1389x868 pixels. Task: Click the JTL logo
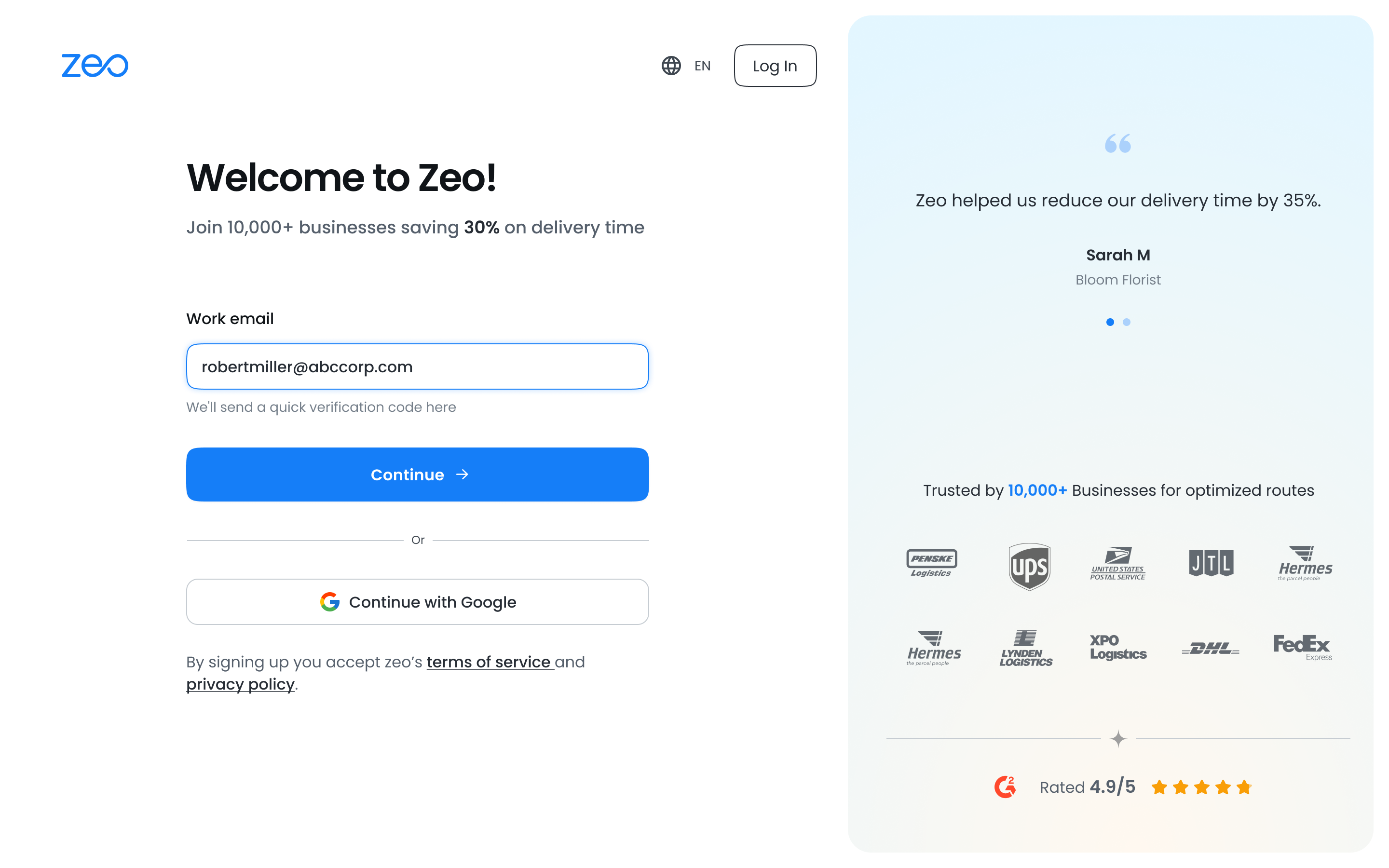(x=1211, y=563)
